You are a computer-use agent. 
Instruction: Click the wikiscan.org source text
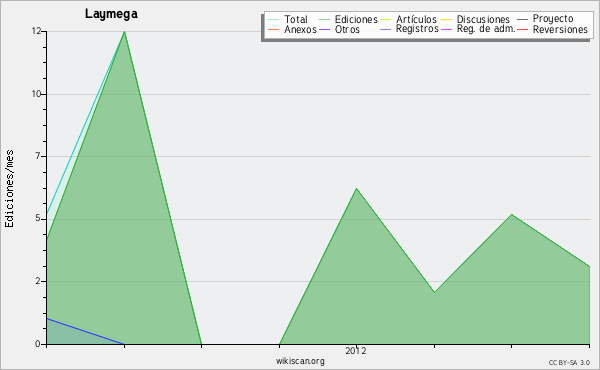click(300, 361)
